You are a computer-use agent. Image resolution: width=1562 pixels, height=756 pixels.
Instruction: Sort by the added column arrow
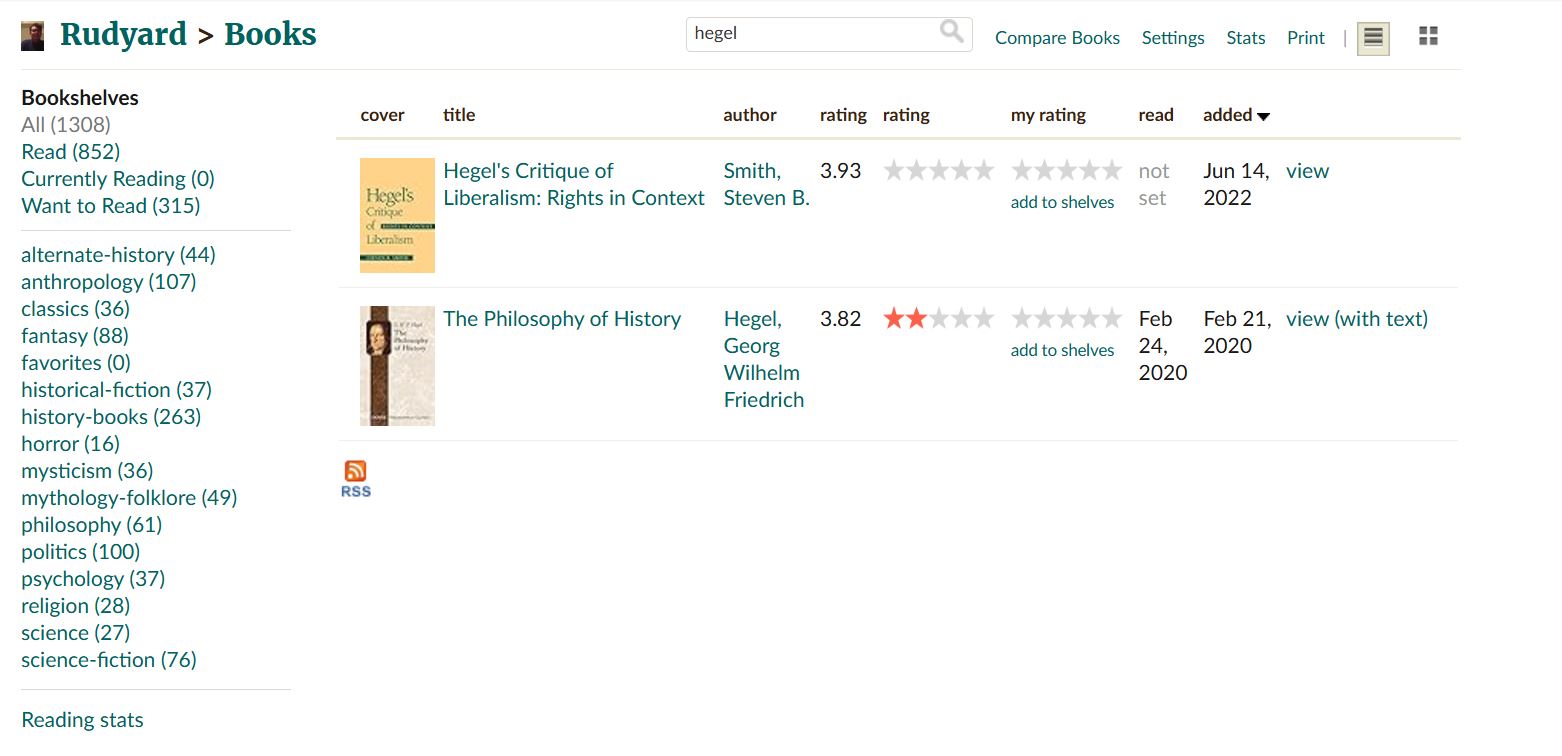[x=1263, y=116]
